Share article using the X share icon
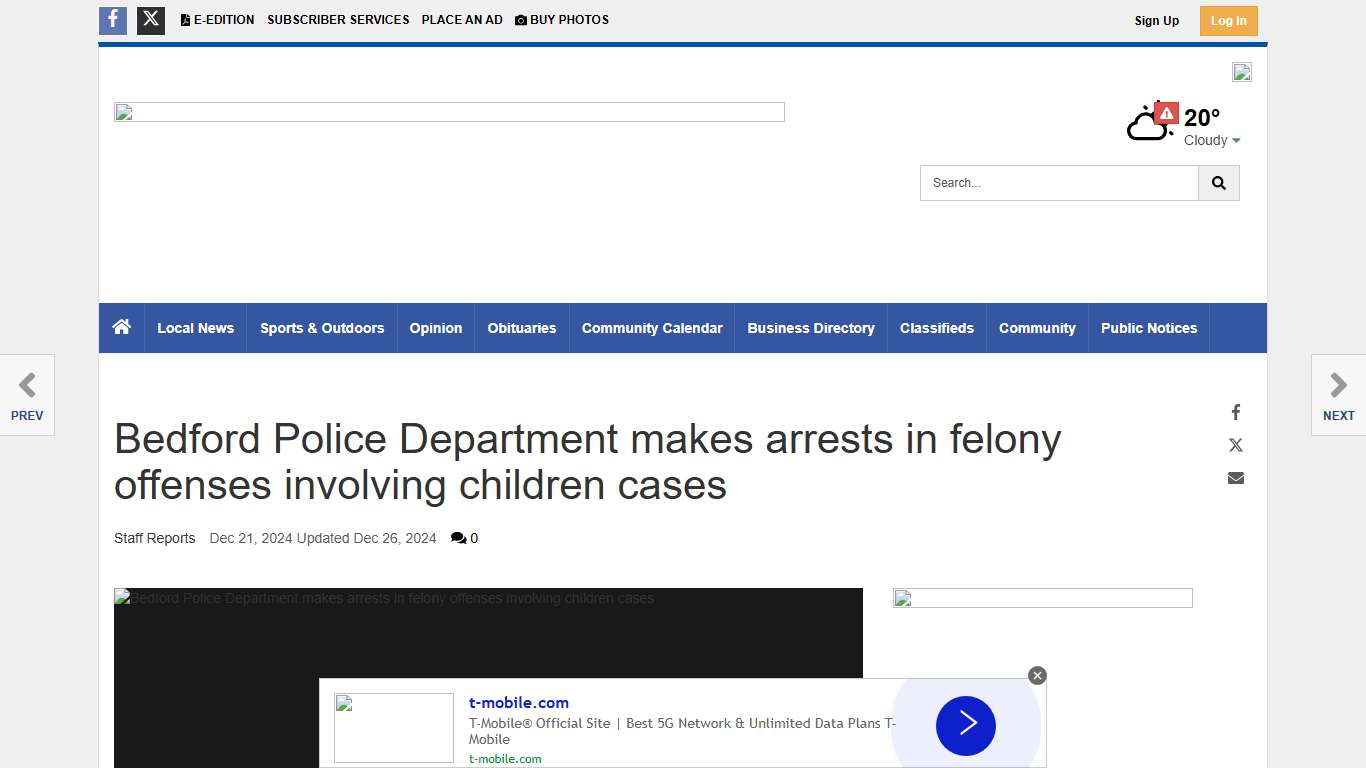The image size is (1366, 768). pos(1235,445)
